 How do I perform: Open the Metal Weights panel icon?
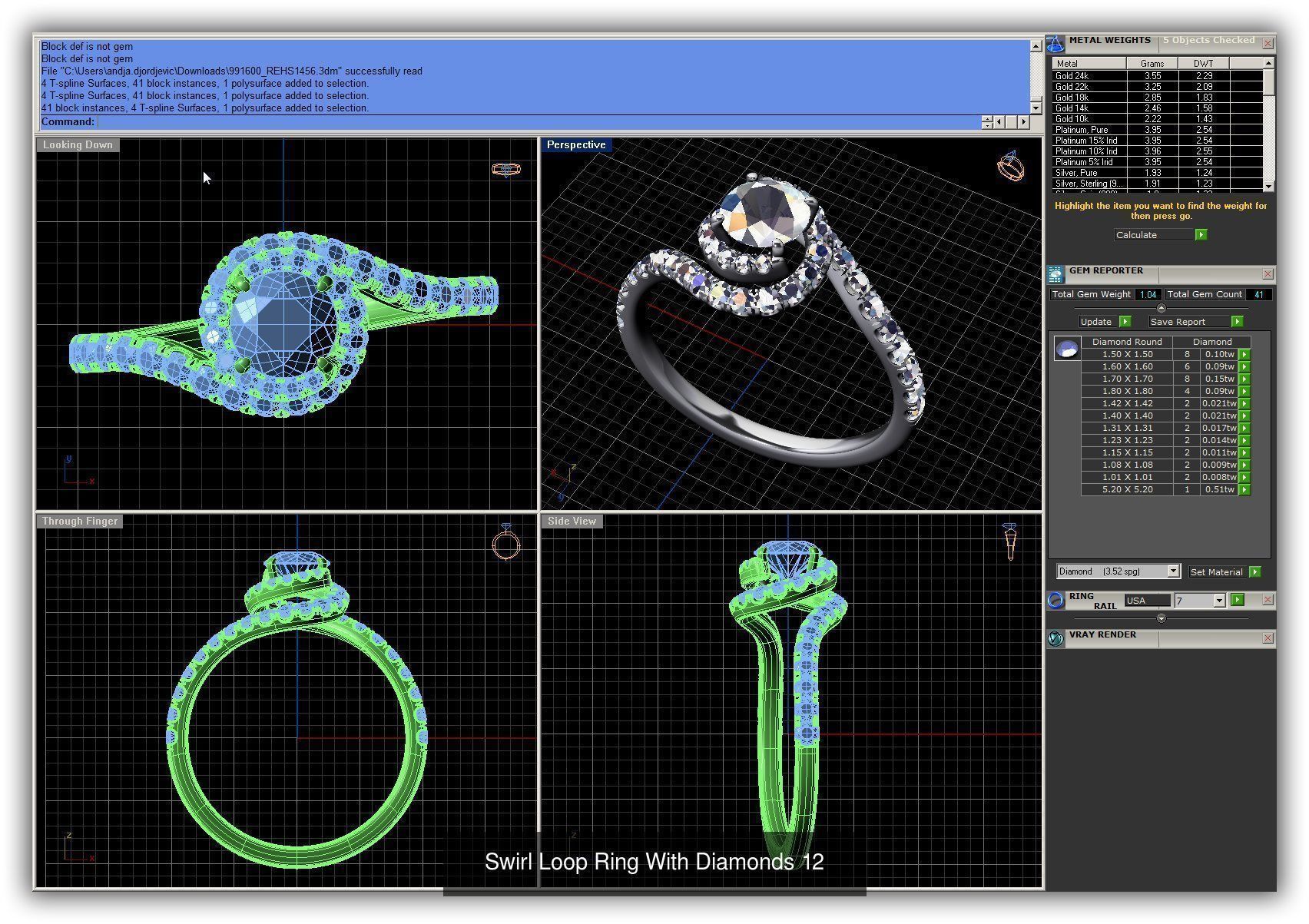(x=1056, y=44)
